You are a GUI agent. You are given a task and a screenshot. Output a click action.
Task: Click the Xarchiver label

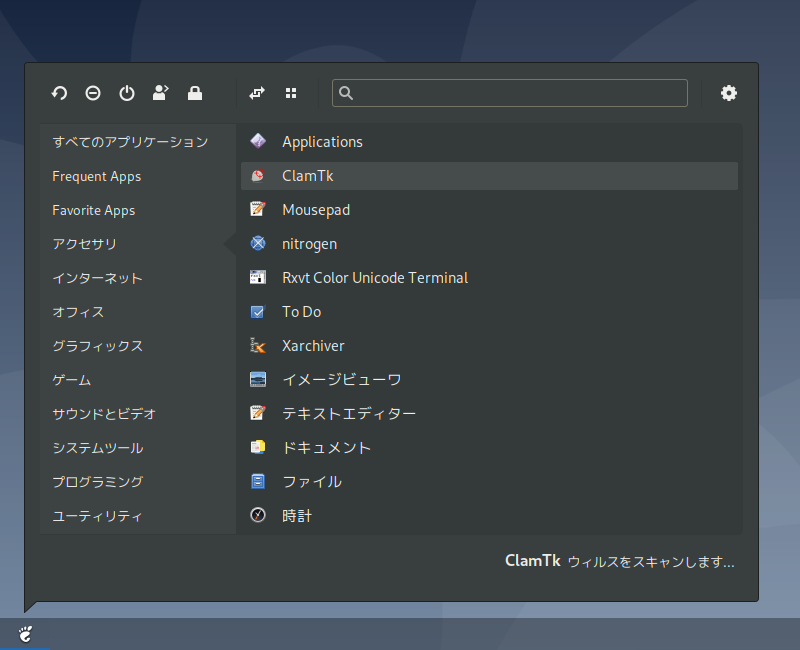313,345
